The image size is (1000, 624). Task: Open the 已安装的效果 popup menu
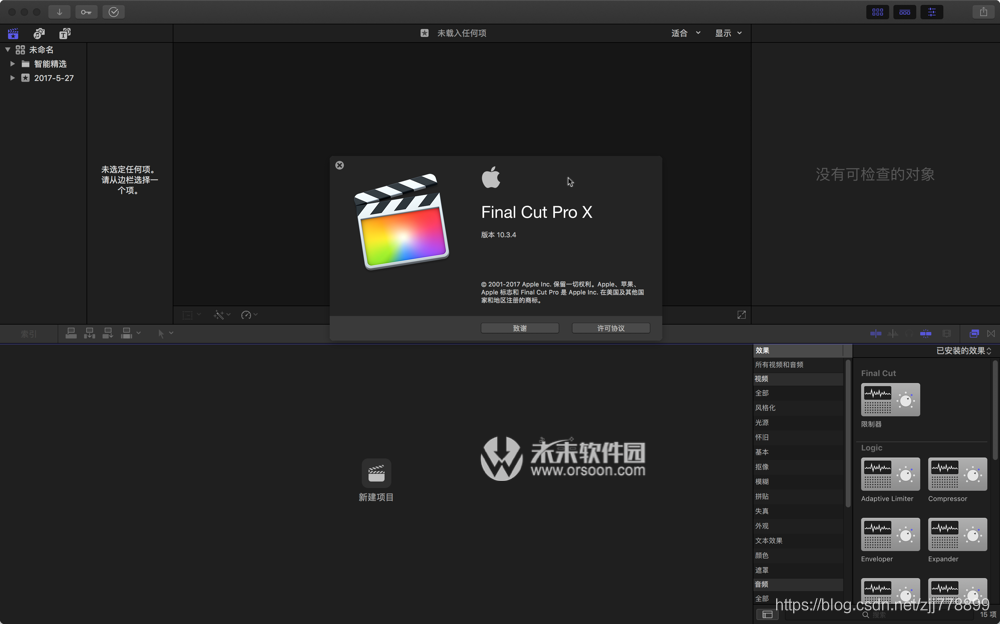click(964, 351)
